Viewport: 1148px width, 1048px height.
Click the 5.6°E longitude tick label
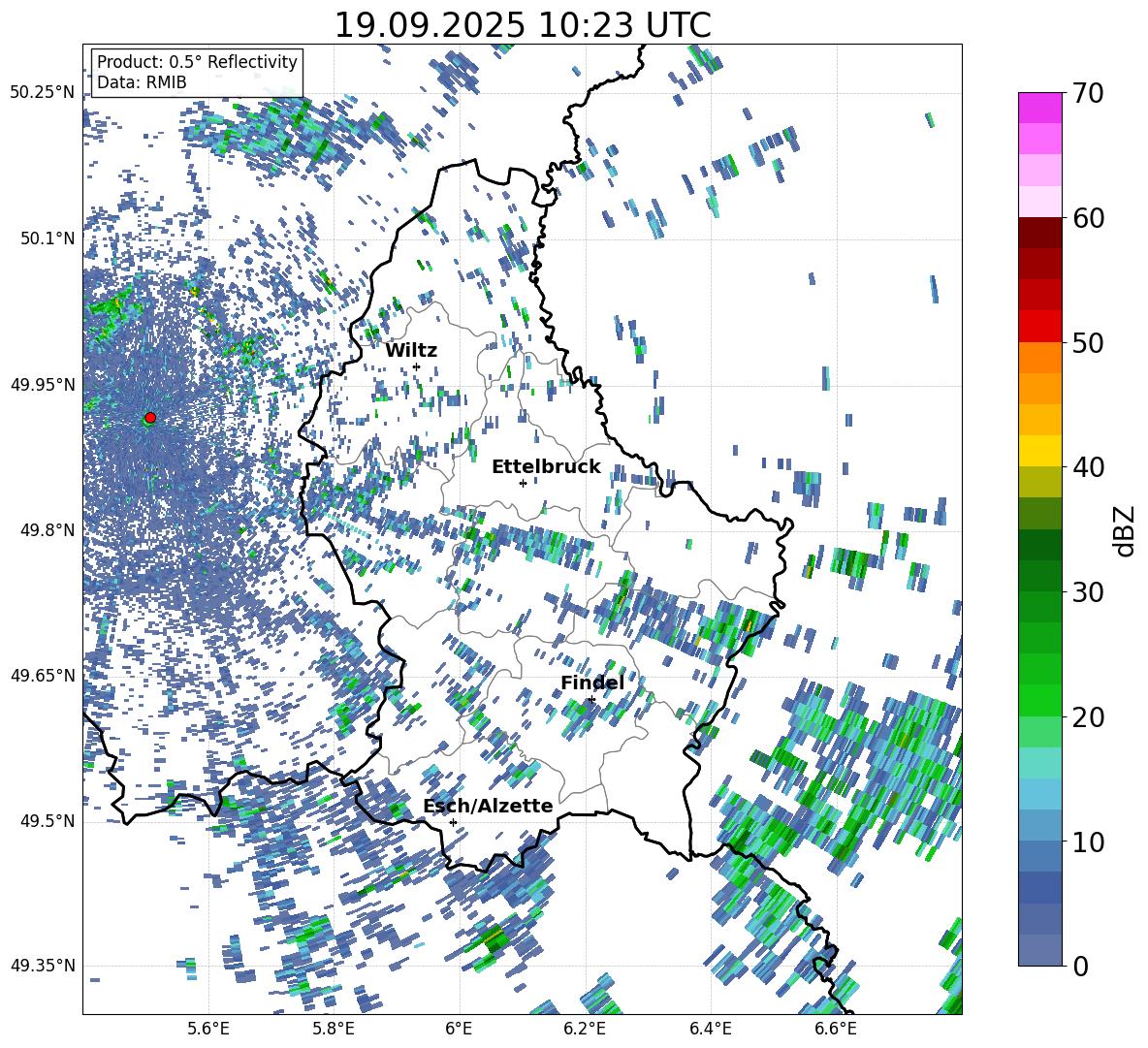(x=207, y=1029)
